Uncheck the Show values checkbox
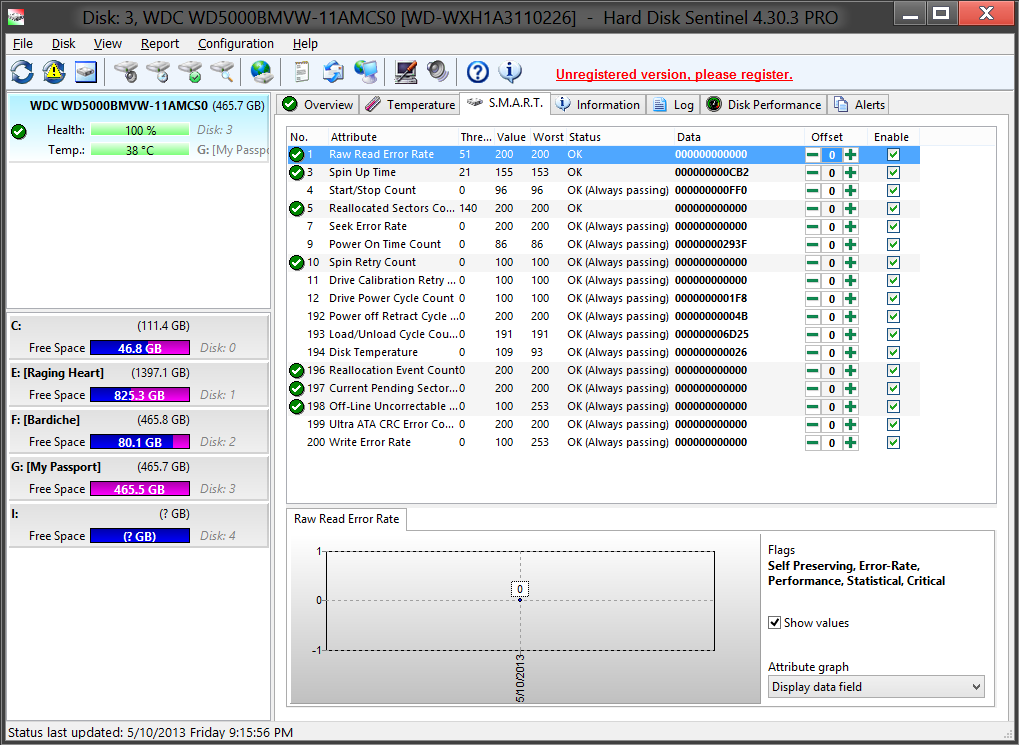Screen dimensions: 1019x745 click(775, 623)
